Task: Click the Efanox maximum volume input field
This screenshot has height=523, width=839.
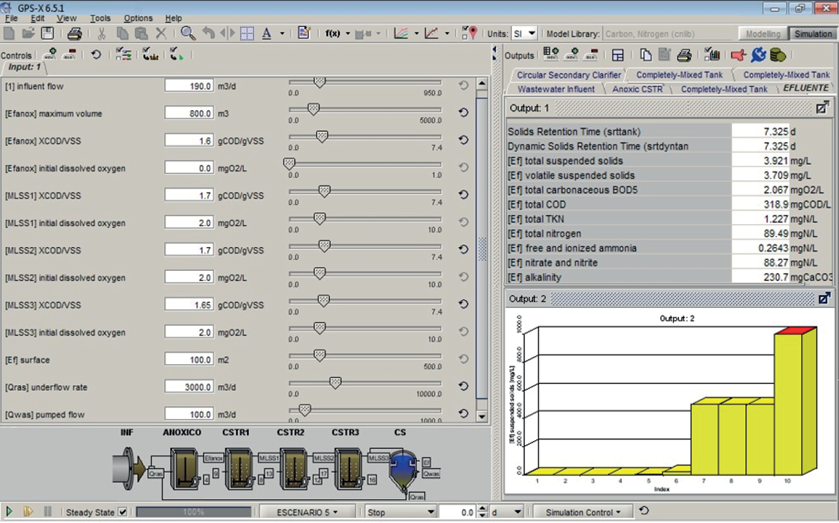Action: [189, 113]
